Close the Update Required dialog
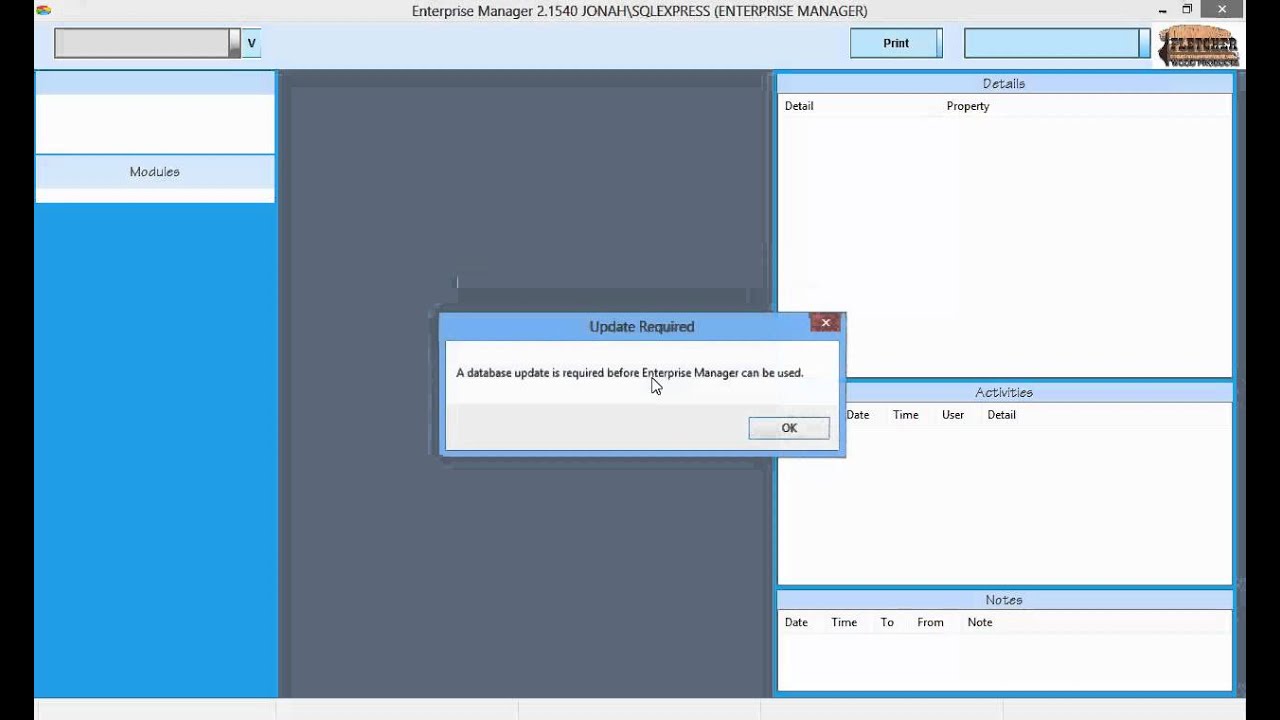The height and width of the screenshot is (720, 1280). 826,323
